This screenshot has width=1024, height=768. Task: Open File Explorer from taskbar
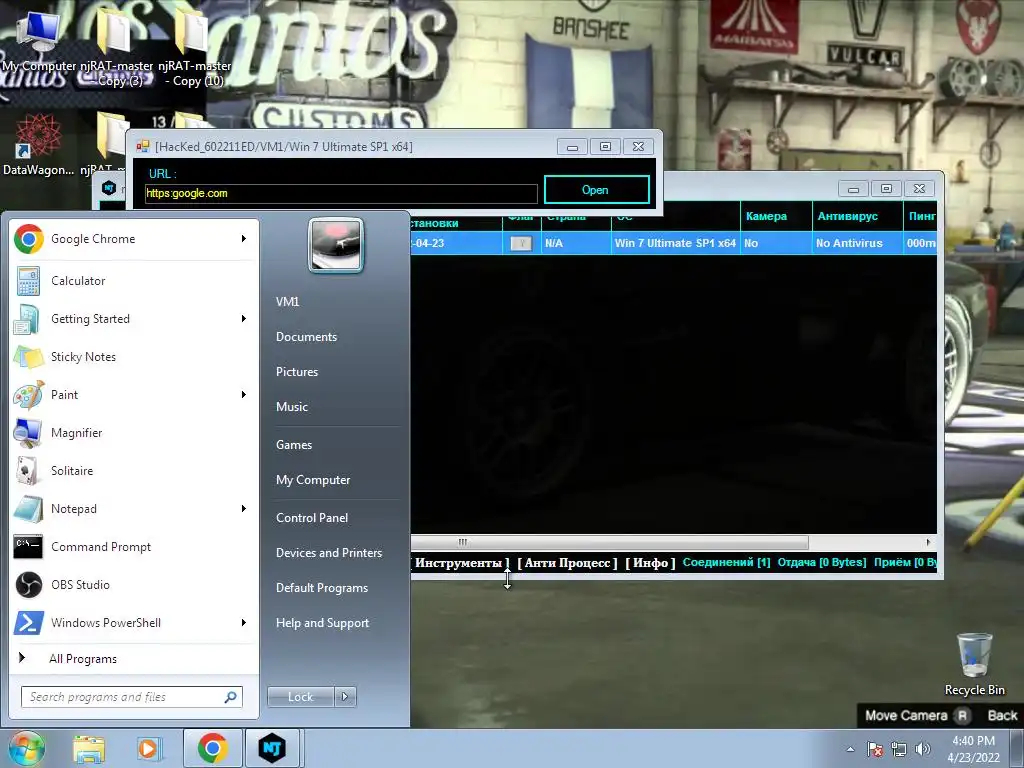(89, 748)
